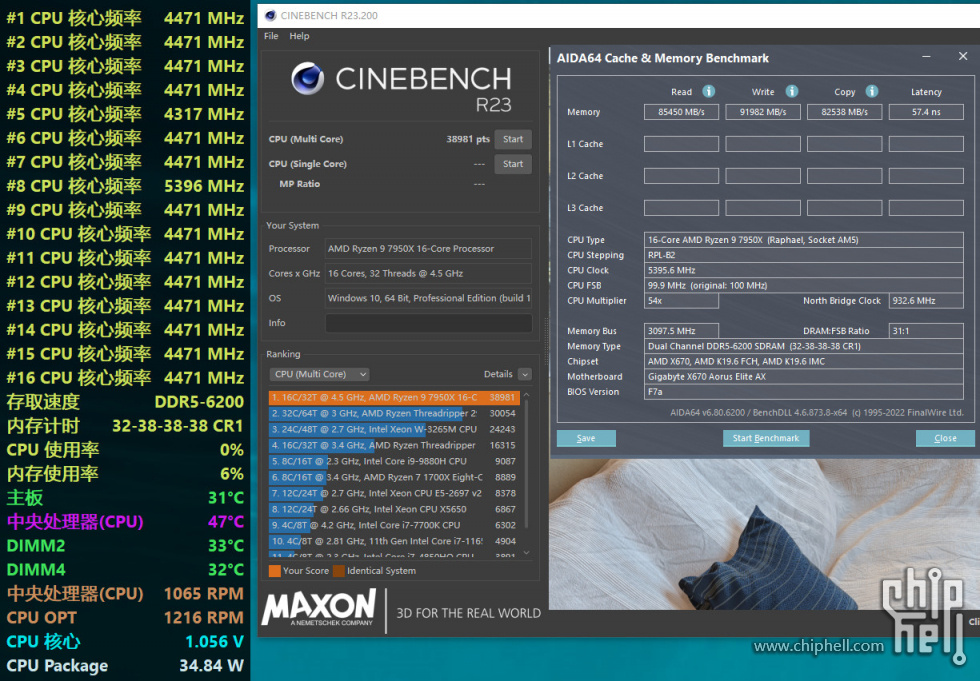Click the CPU Stepping value RPL-B2
Viewport: 980px width, 681px height.
click(804, 255)
